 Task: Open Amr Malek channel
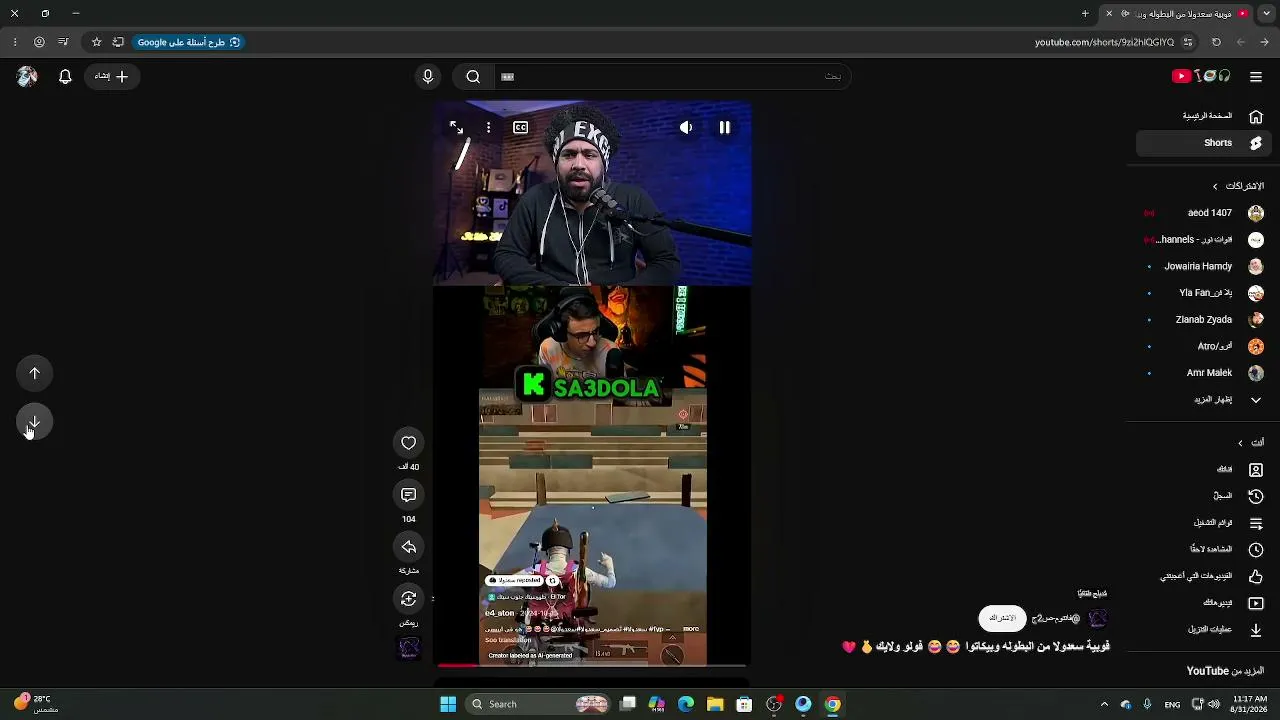(x=1204, y=373)
